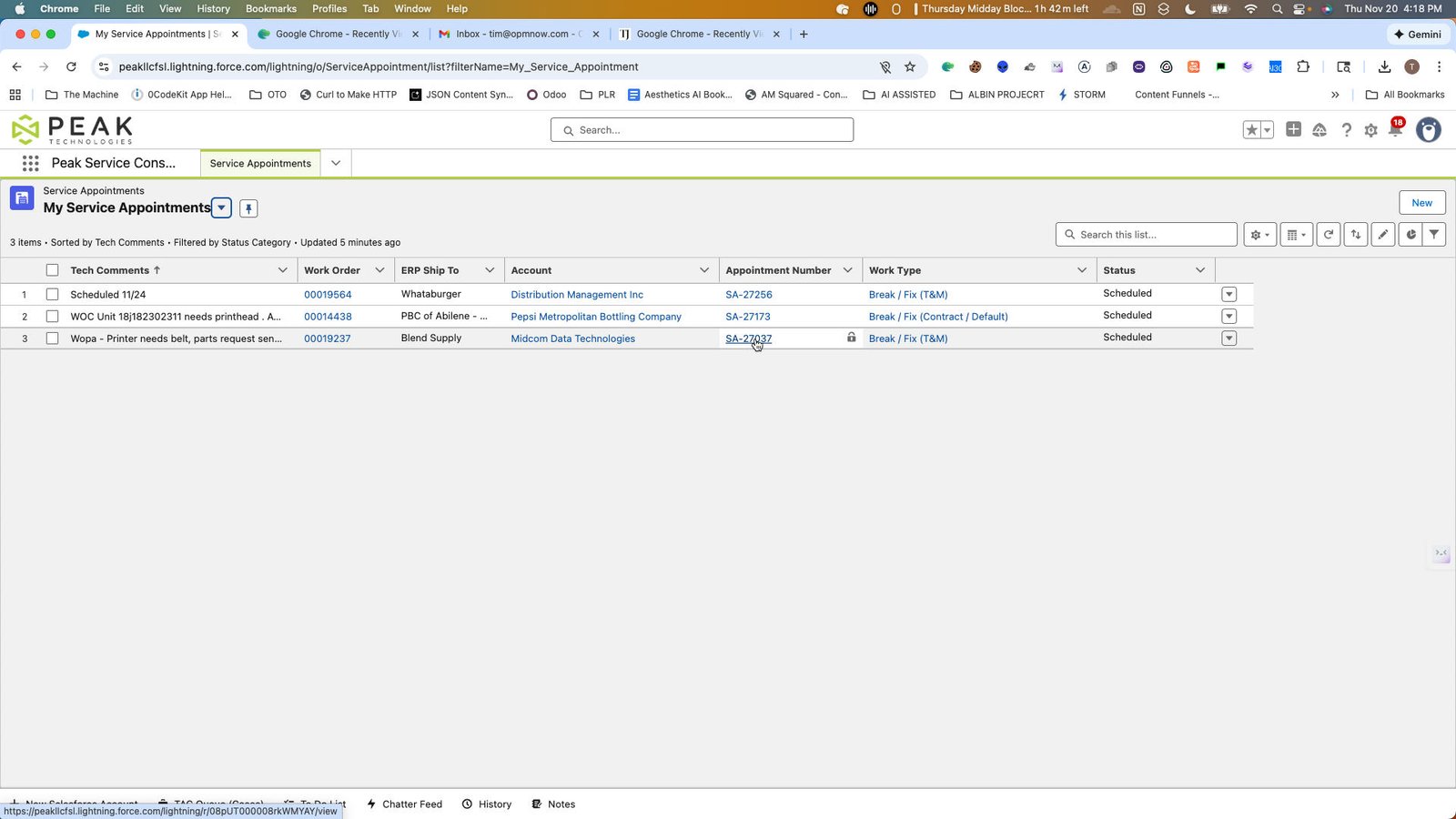The width and height of the screenshot is (1456, 819).
Task: Open global actions plus icon
Action: 1293,129
